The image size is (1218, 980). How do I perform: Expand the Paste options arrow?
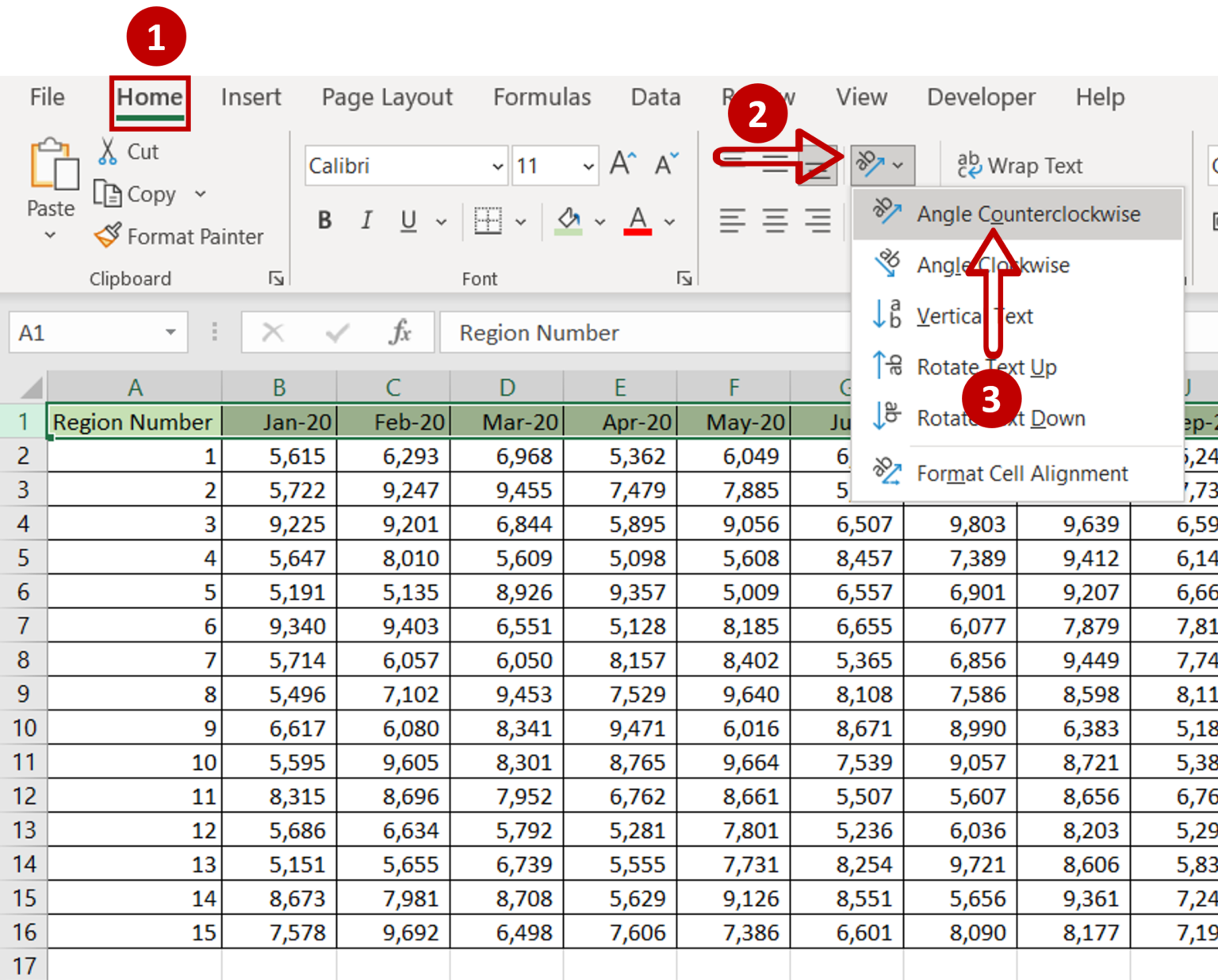pos(50,235)
